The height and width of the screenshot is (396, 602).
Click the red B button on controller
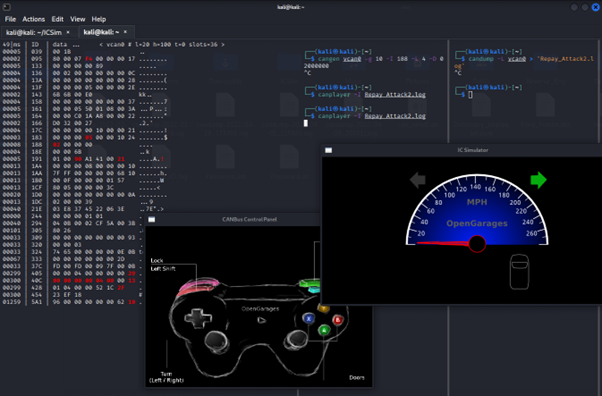pos(338,320)
